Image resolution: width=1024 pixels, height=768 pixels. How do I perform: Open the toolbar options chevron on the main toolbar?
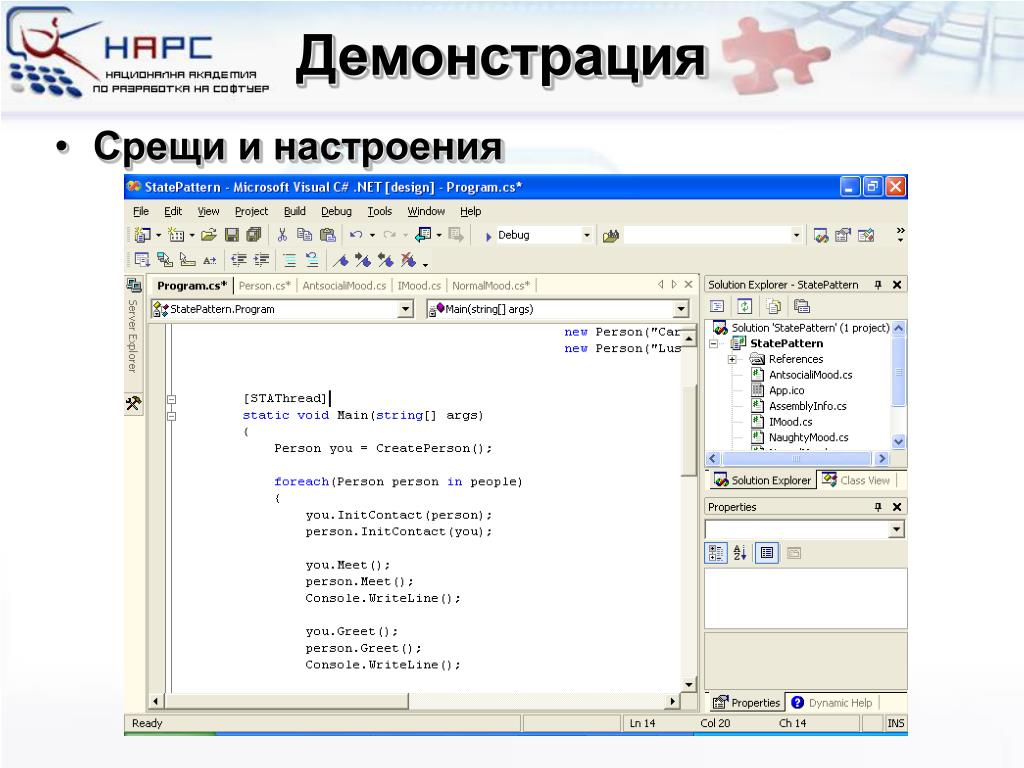[x=901, y=234]
